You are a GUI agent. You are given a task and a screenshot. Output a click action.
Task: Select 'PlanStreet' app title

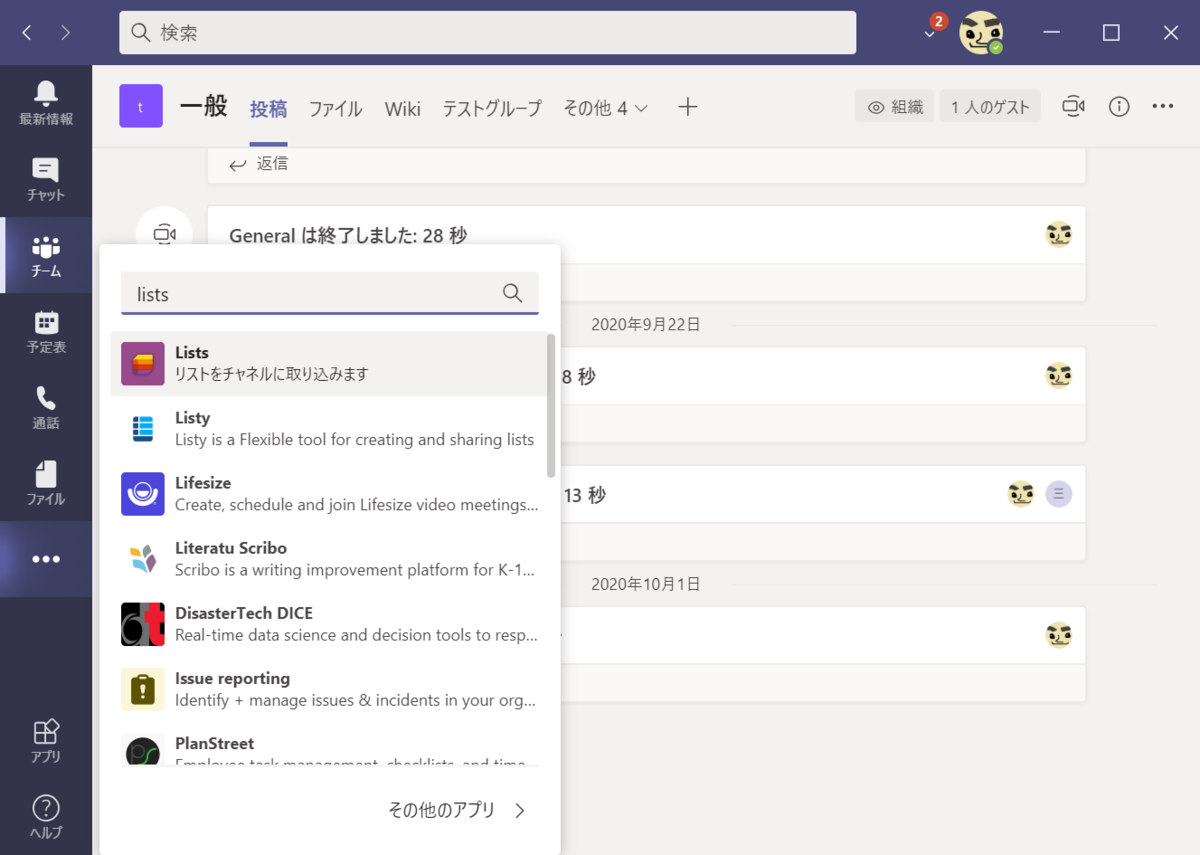click(x=214, y=743)
